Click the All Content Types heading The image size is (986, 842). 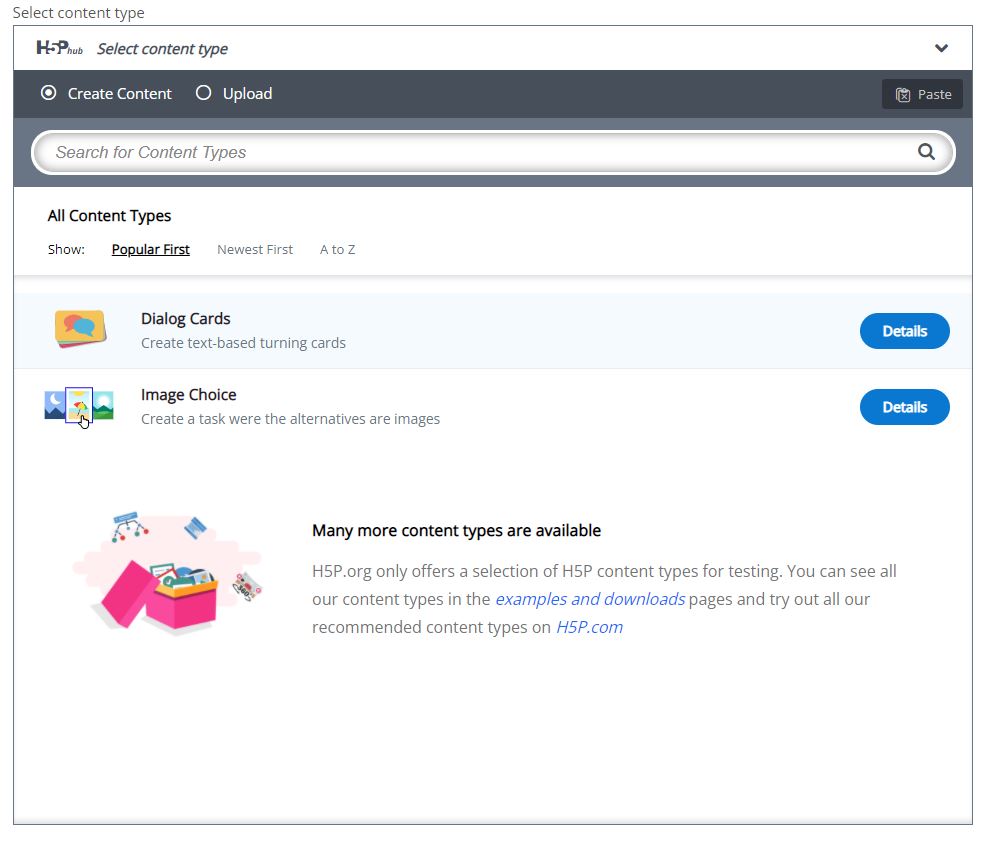[109, 216]
